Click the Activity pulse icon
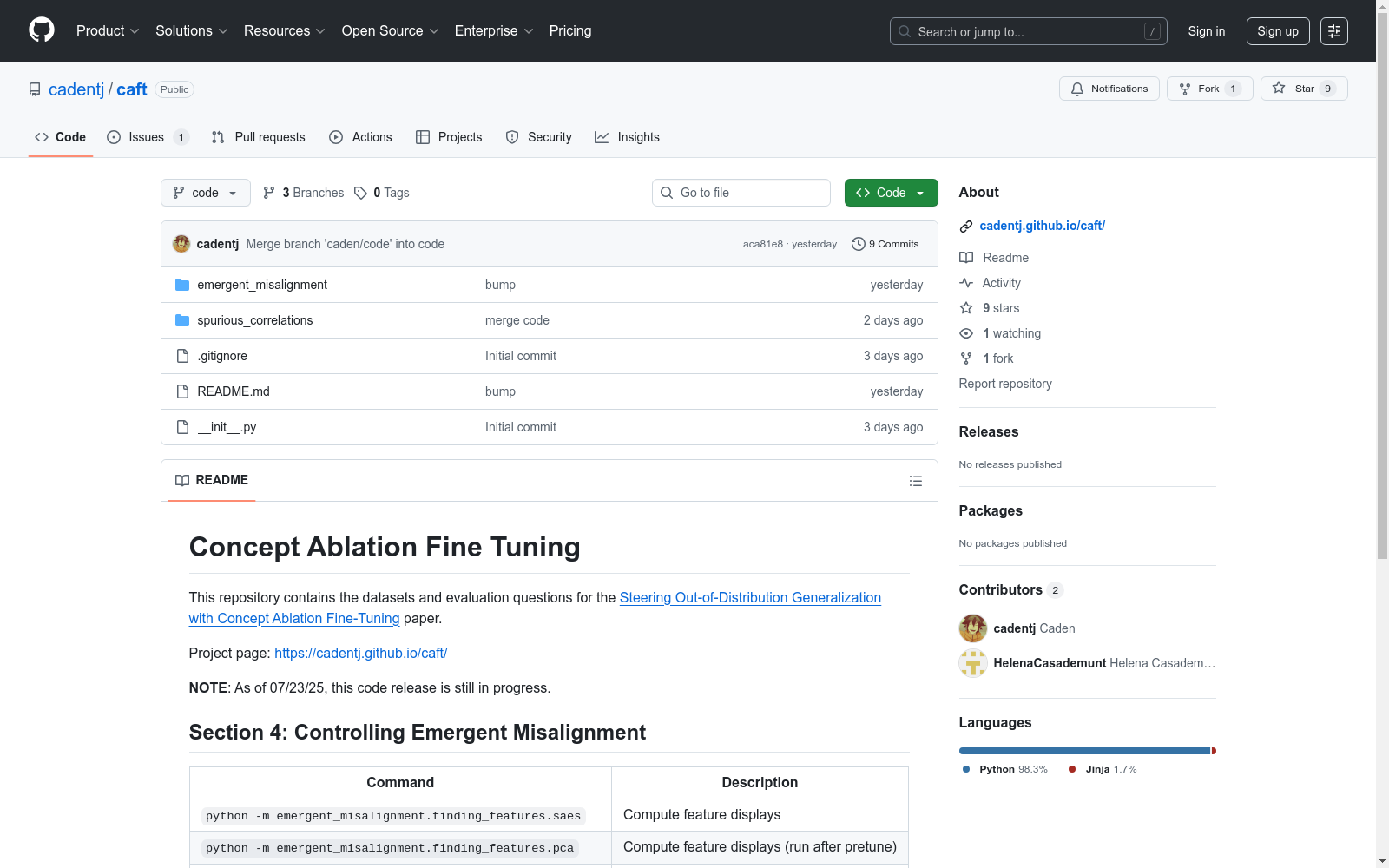 [966, 283]
